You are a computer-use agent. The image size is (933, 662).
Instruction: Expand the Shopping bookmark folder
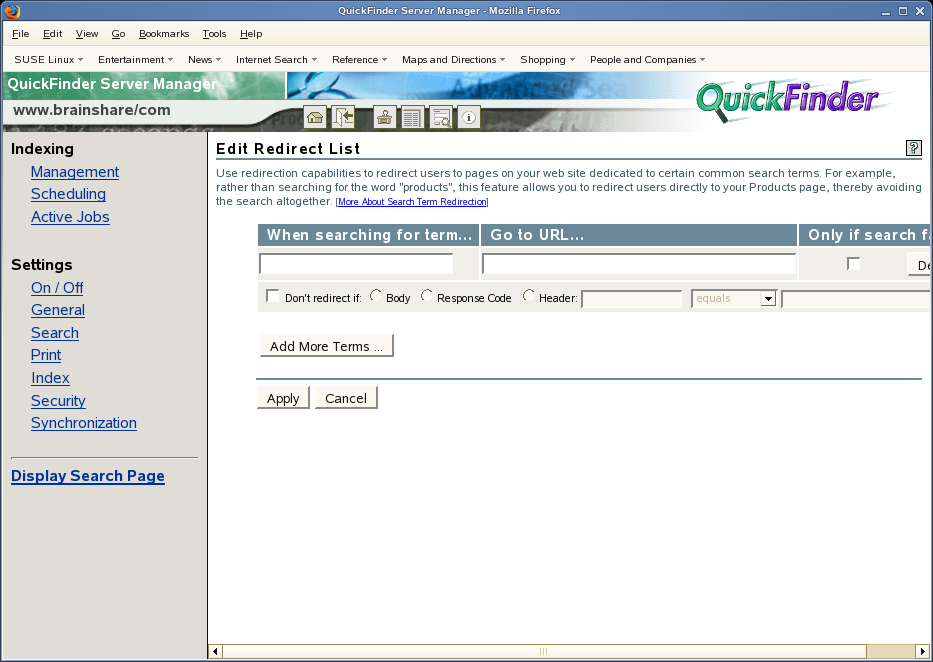click(x=548, y=59)
